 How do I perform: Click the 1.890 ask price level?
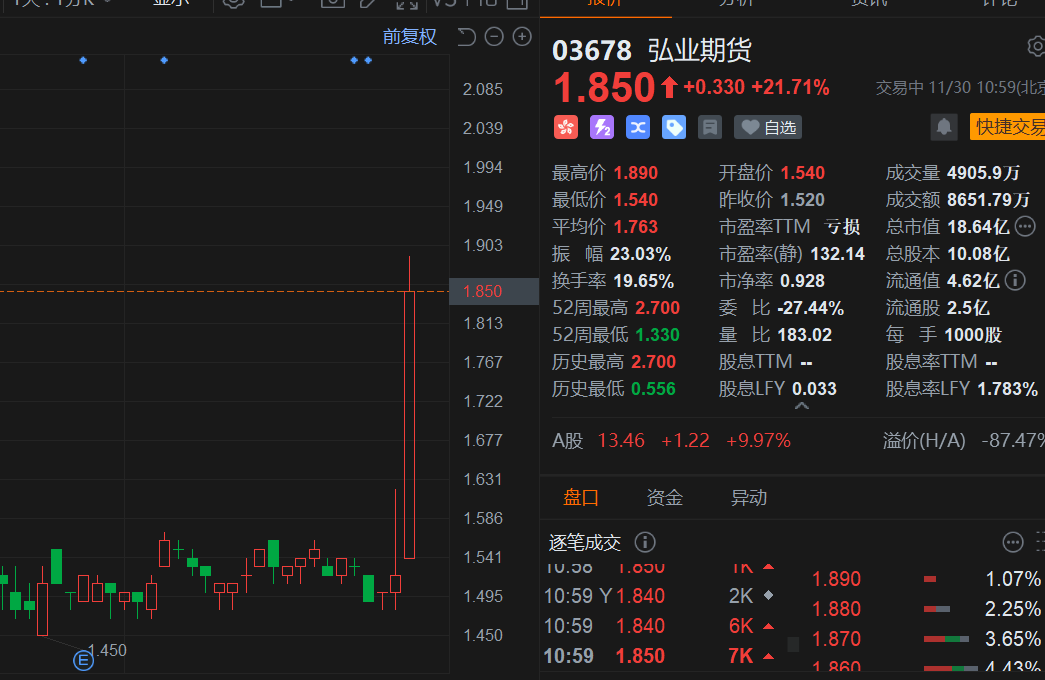pos(836,579)
